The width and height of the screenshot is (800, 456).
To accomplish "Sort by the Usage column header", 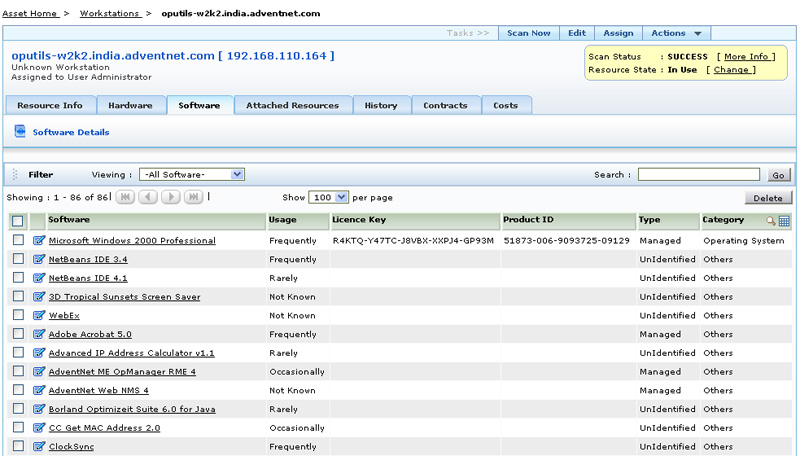I will point(283,220).
